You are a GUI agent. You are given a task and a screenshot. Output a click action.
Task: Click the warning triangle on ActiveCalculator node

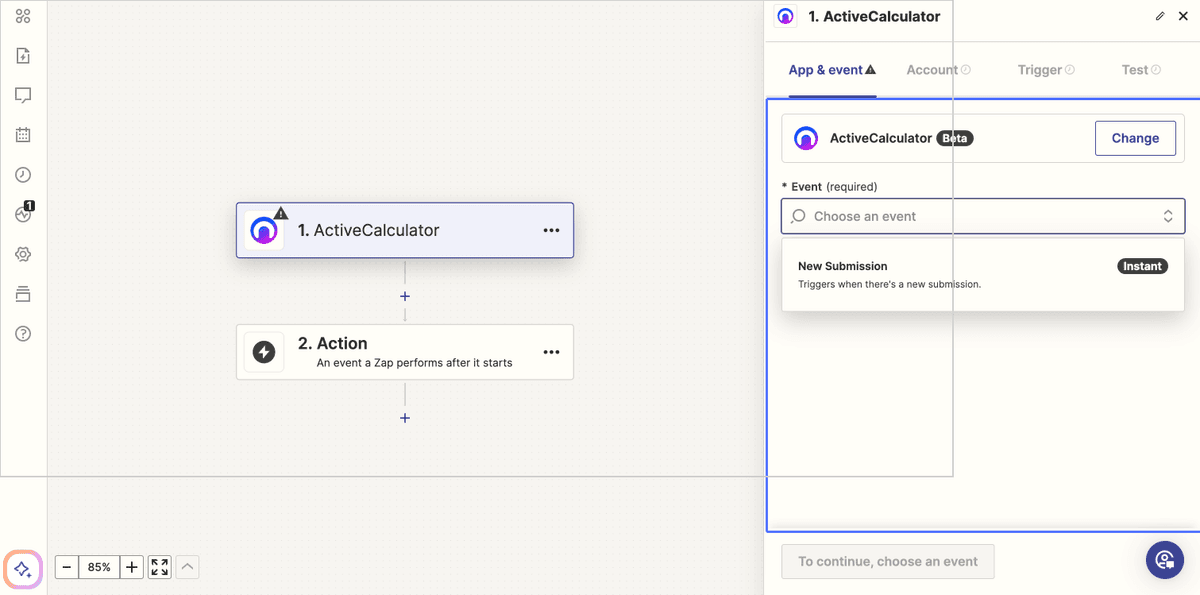281,213
